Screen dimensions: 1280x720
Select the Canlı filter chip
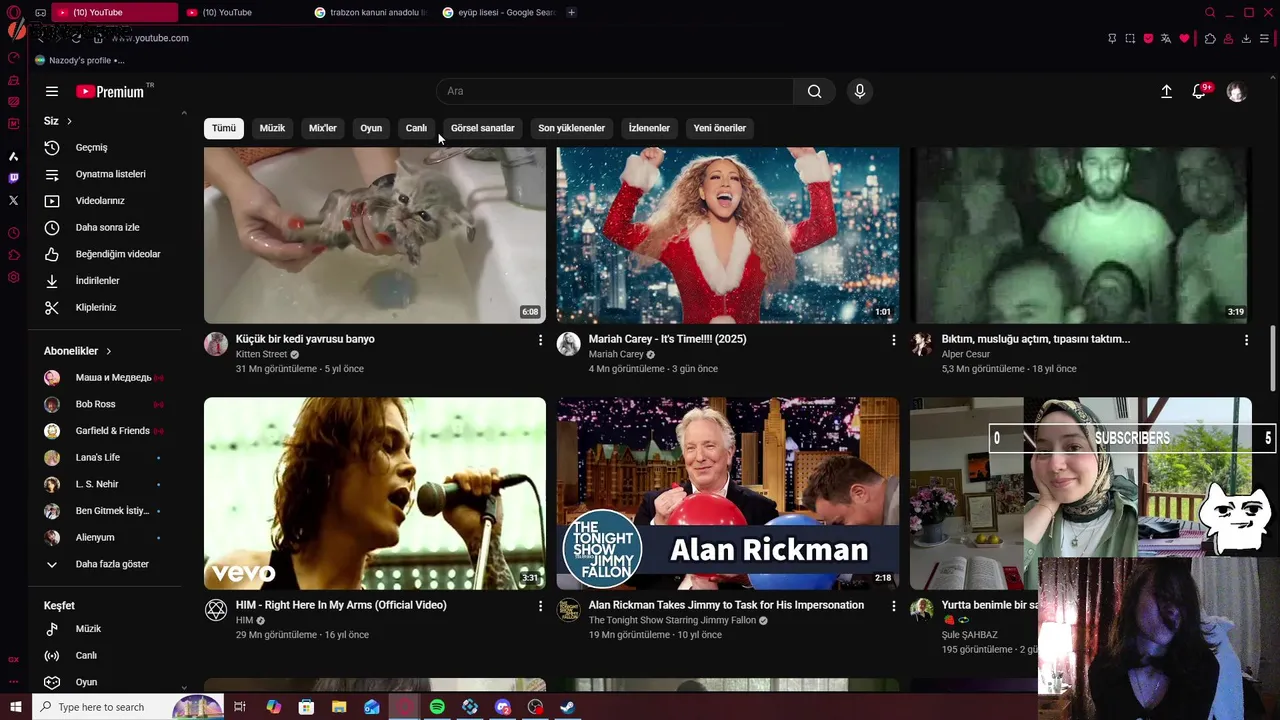416,128
